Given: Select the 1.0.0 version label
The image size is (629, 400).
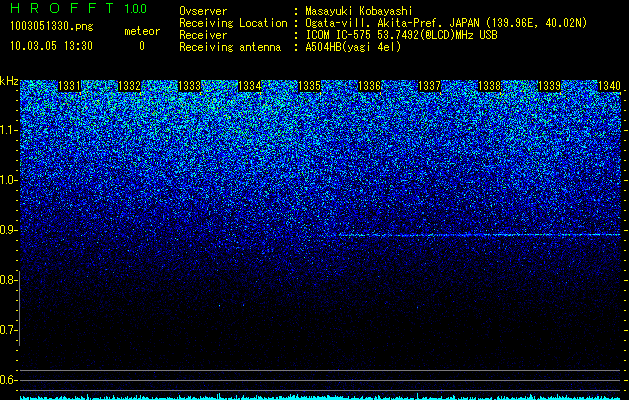Looking at the screenshot, I should pyautogui.click(x=135, y=8).
